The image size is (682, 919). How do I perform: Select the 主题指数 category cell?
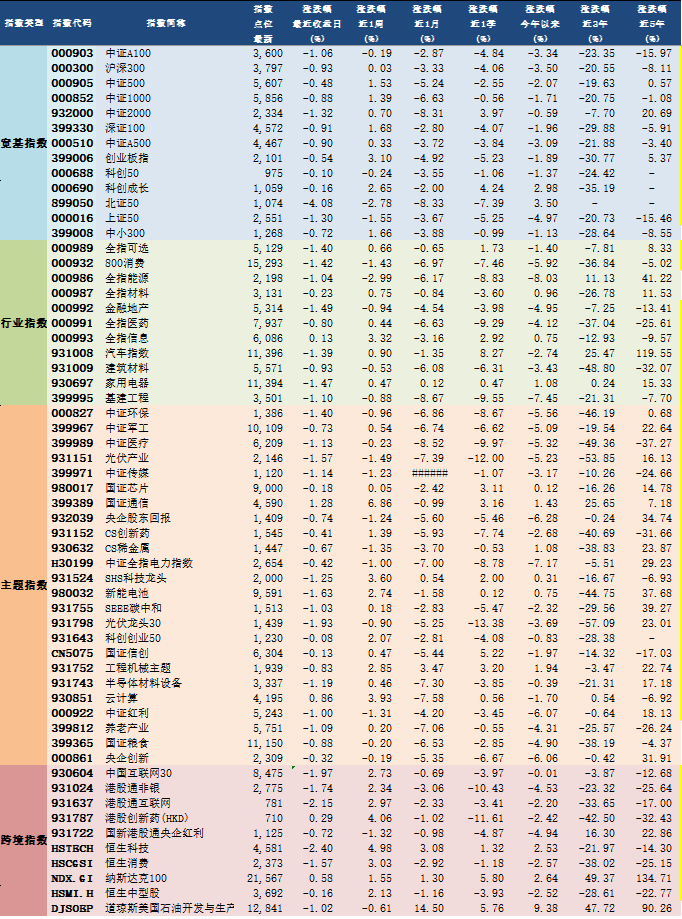24,585
